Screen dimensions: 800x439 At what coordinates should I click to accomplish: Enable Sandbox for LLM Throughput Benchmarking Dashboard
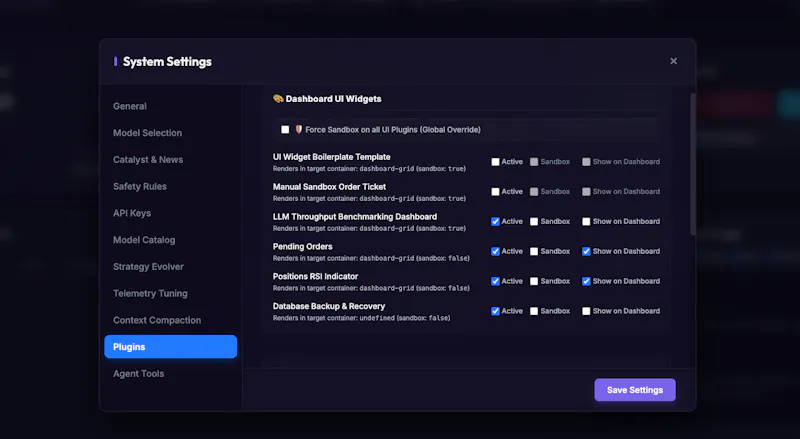point(534,222)
